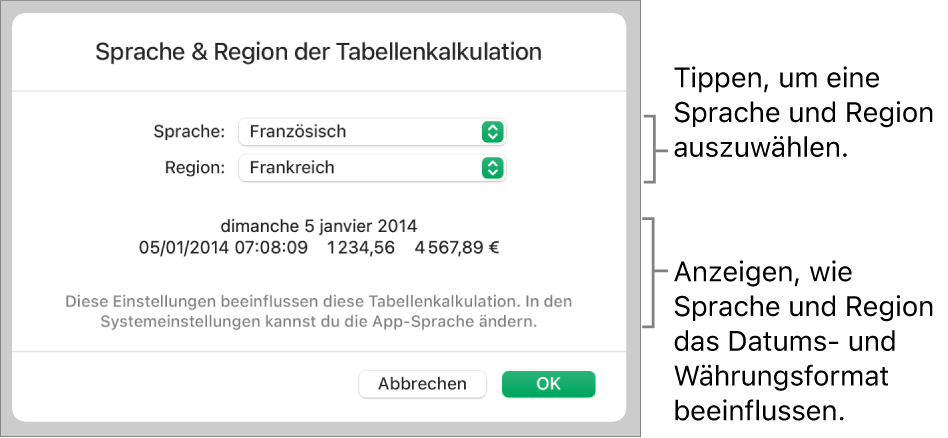Click the preview date dimanche 5 janvier 2014

point(319,225)
